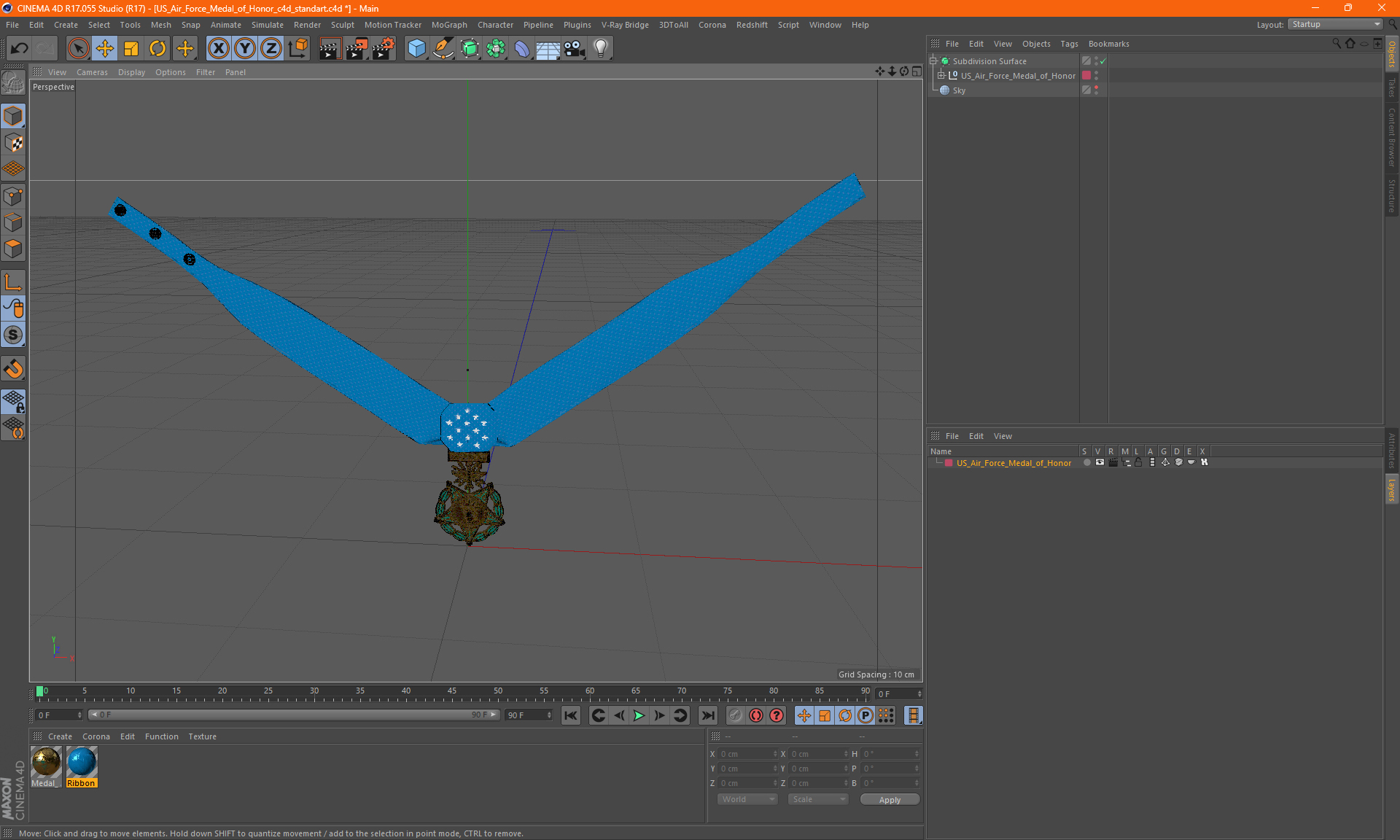
Task: Open the Layout Startup dropdown
Action: (x=1336, y=24)
